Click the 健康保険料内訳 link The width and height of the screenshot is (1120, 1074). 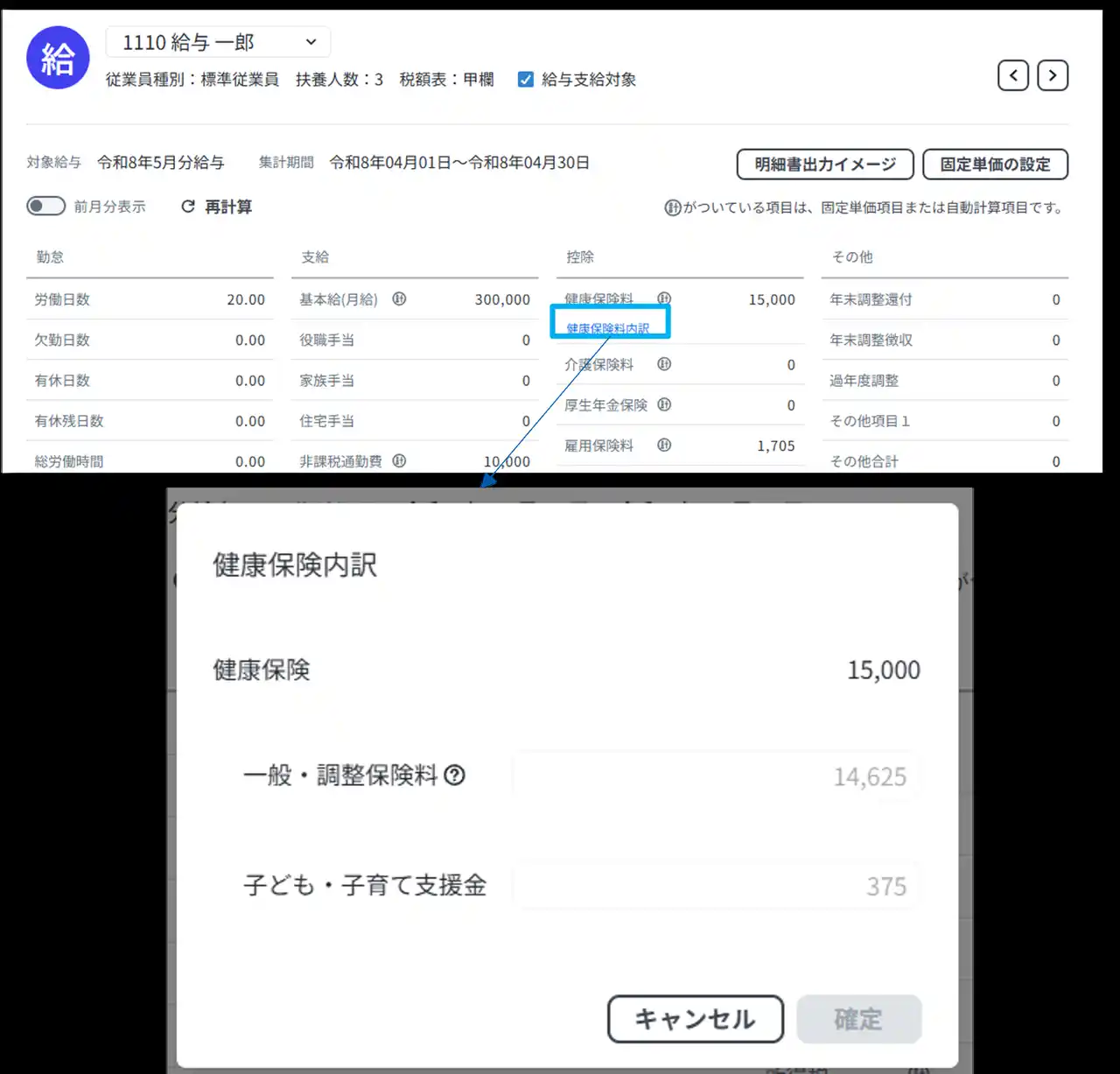(608, 328)
